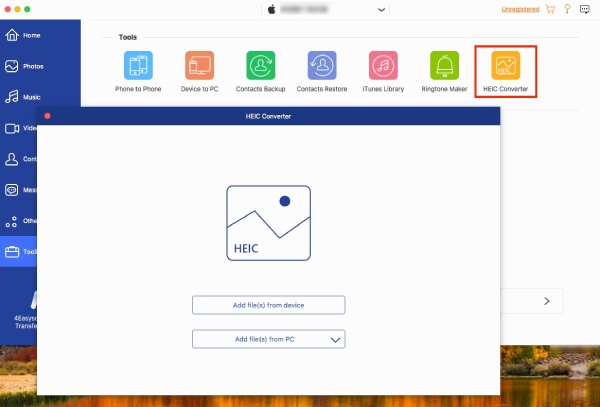Click the Unregistered link
This screenshot has height=407, width=600.
(x=520, y=9)
